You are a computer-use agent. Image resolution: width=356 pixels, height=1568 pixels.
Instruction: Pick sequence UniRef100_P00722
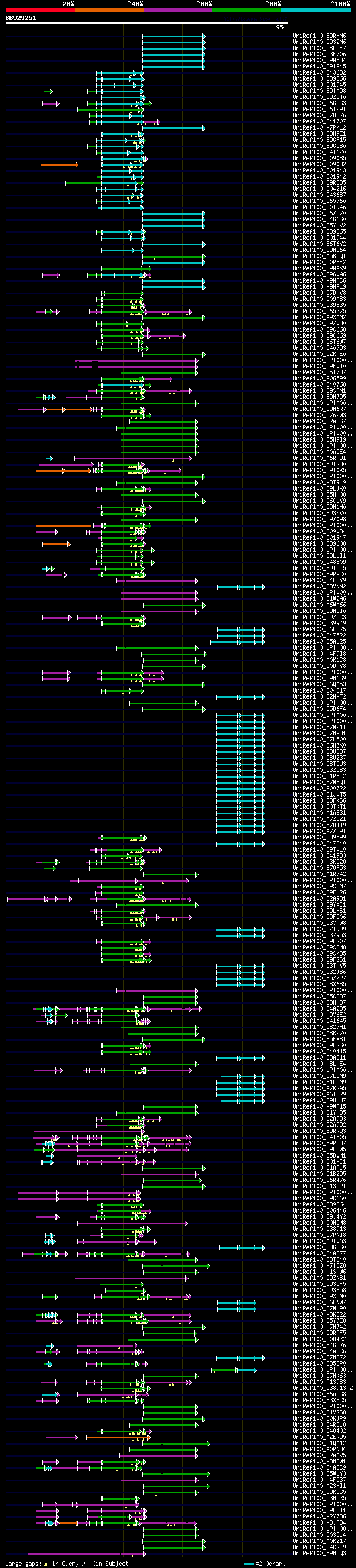click(x=319, y=789)
